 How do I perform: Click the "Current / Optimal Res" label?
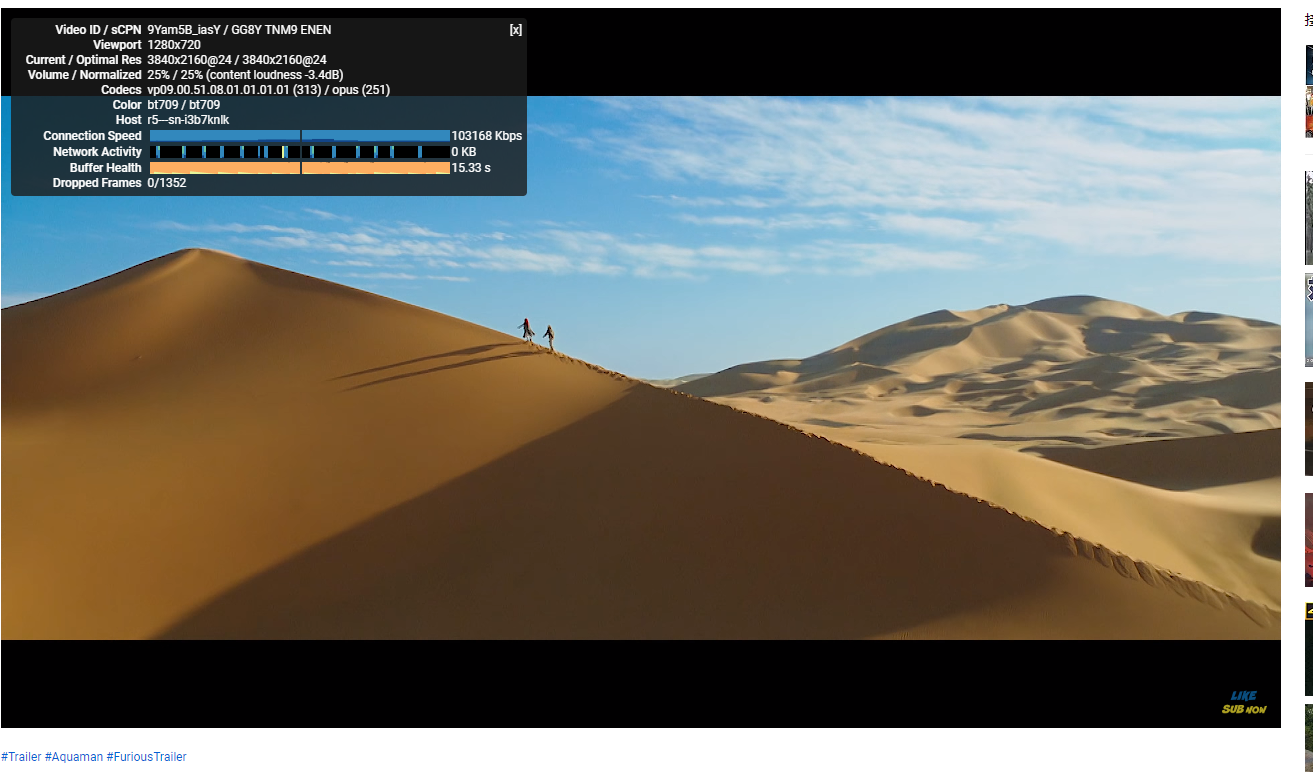coord(84,60)
